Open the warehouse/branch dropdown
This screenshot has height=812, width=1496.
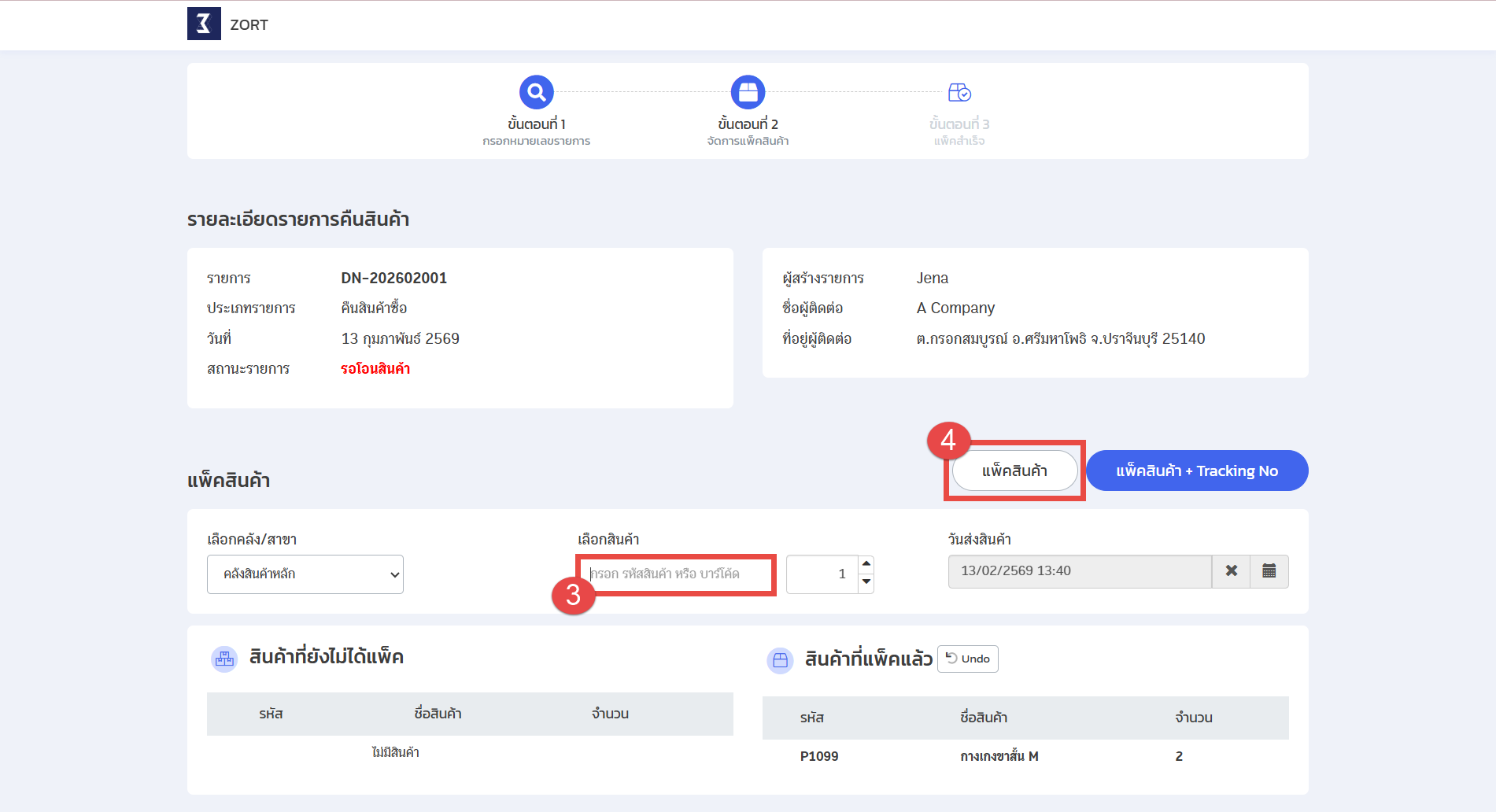pyautogui.click(x=305, y=574)
